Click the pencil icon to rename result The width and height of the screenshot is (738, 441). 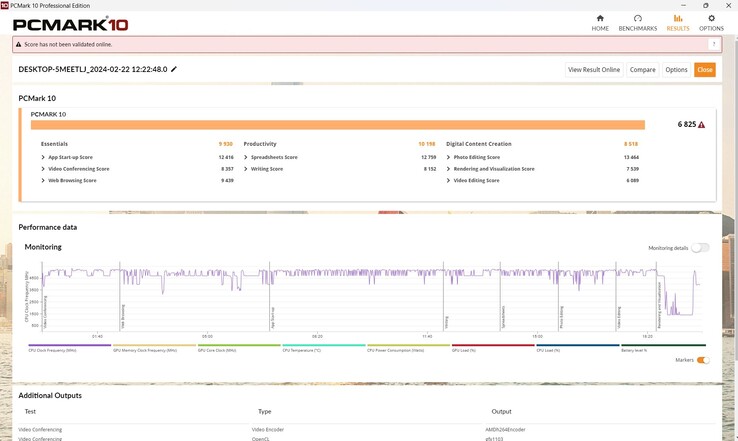(x=174, y=70)
